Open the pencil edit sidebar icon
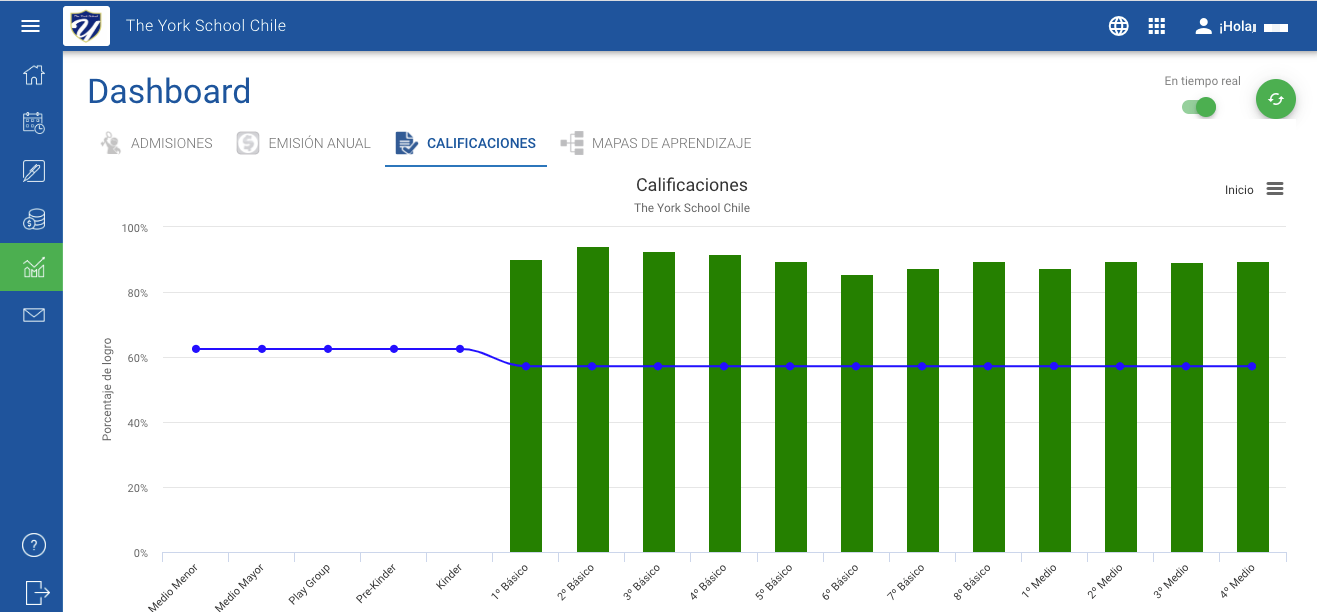 (x=33, y=171)
